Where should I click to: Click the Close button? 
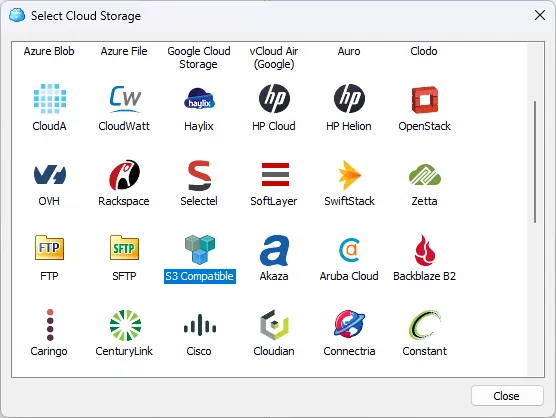coord(507,396)
